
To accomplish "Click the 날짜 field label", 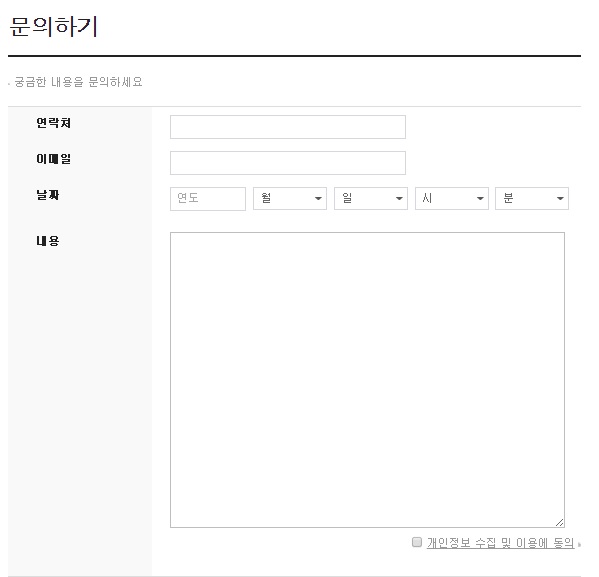I will [x=48, y=195].
